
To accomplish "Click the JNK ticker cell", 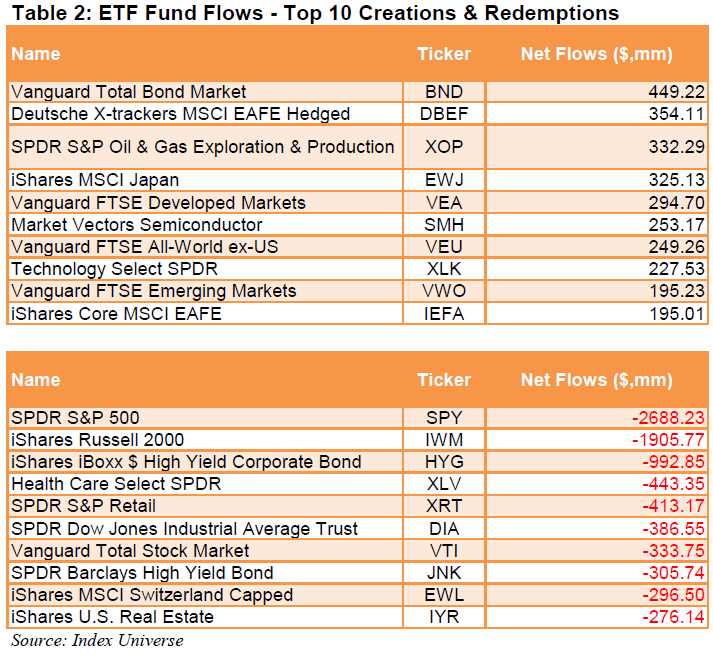I will [x=443, y=573].
